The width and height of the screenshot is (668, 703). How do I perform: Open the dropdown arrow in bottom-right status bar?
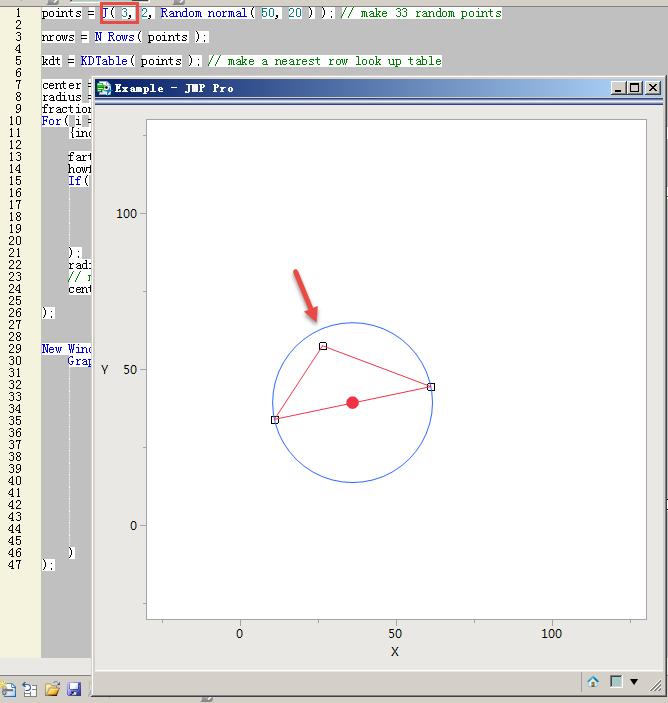634,681
